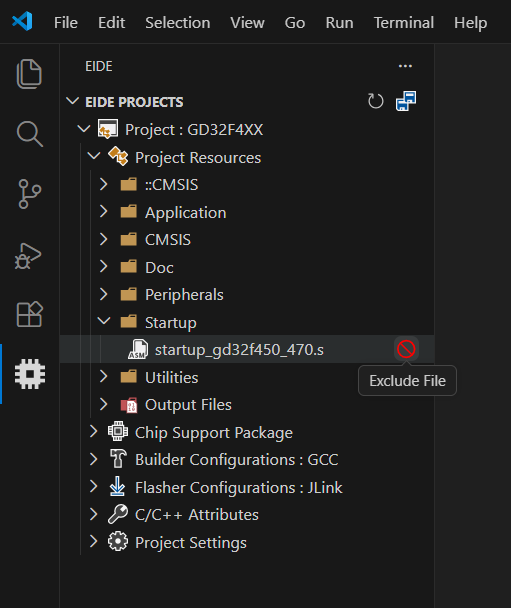Select the Startup folder label
Screen dimensions: 511x608
171,323
